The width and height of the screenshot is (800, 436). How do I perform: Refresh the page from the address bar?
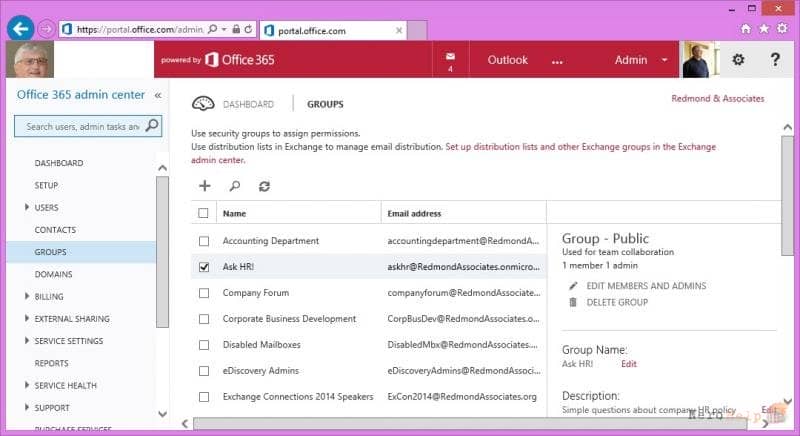point(248,29)
